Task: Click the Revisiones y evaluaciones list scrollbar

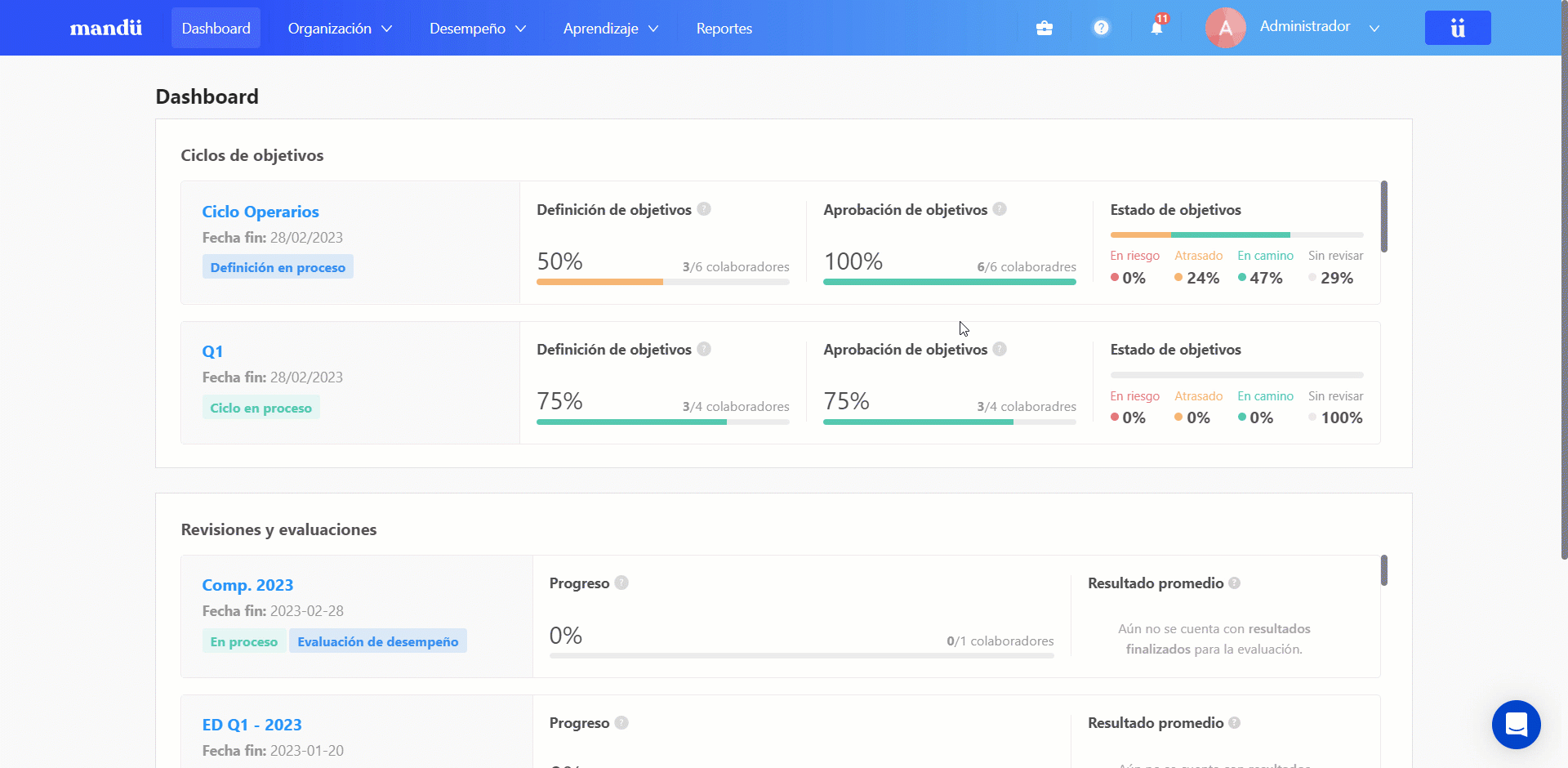Action: coord(1384,570)
